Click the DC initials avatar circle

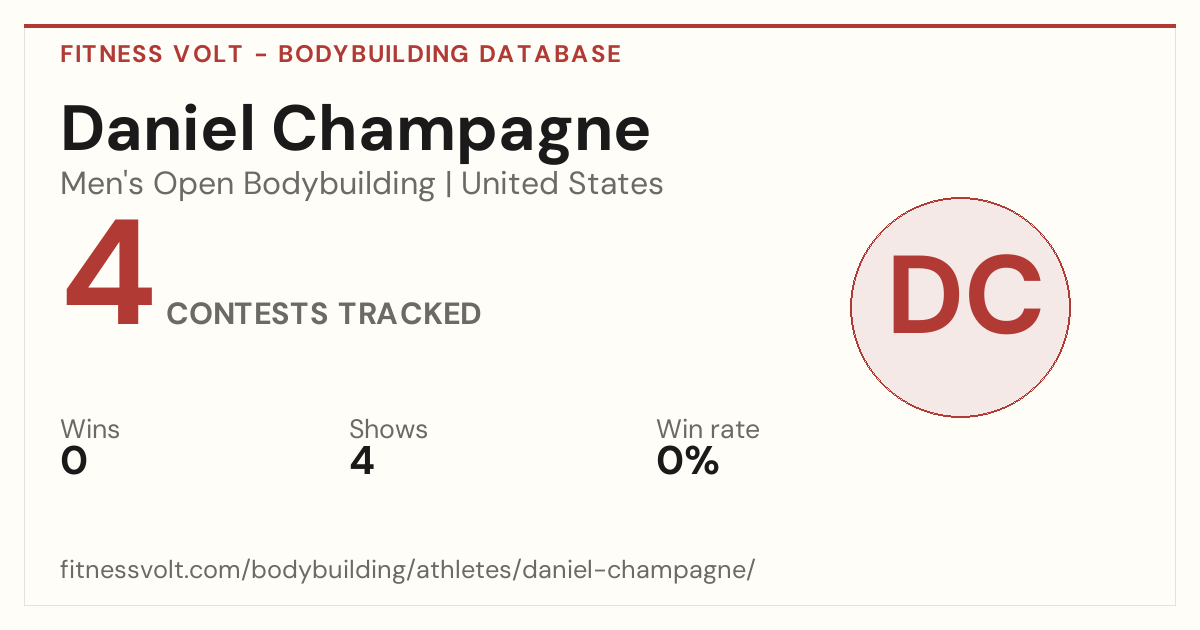[x=960, y=307]
